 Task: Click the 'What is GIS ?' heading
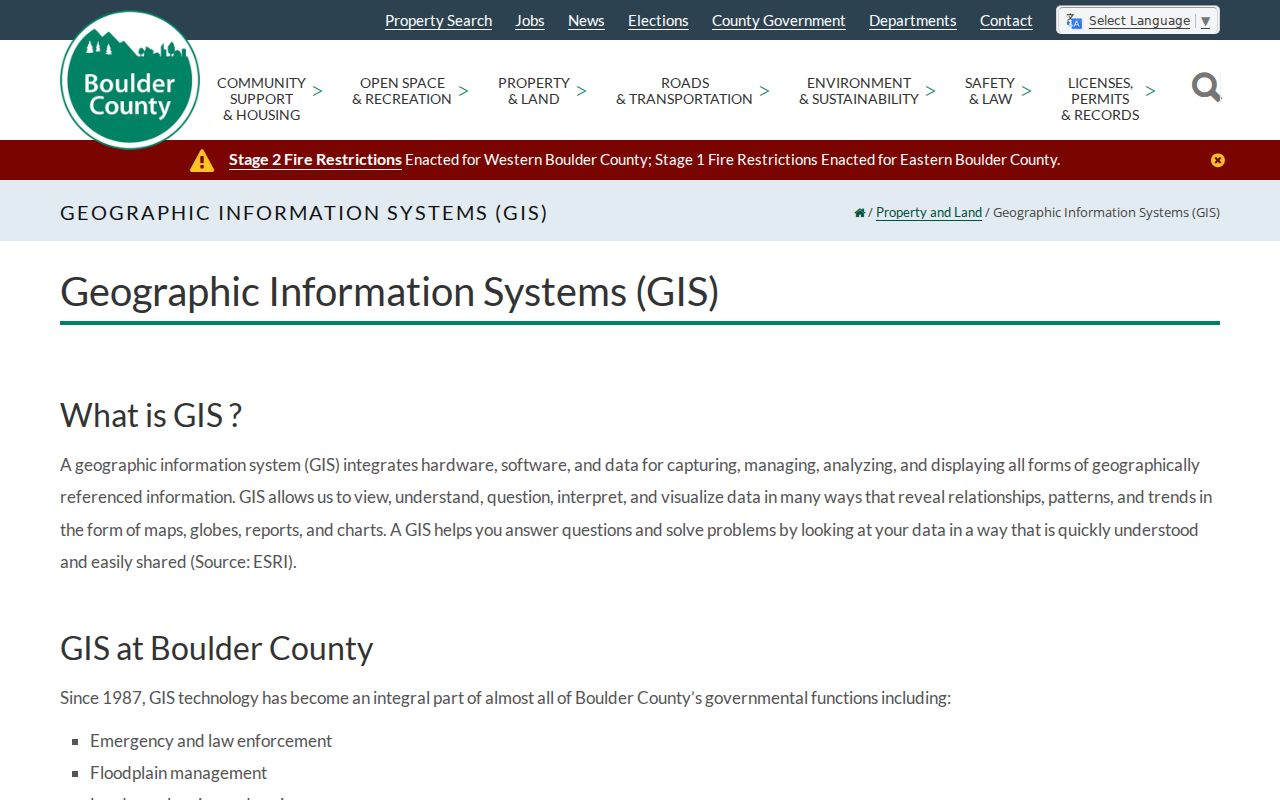pos(151,415)
